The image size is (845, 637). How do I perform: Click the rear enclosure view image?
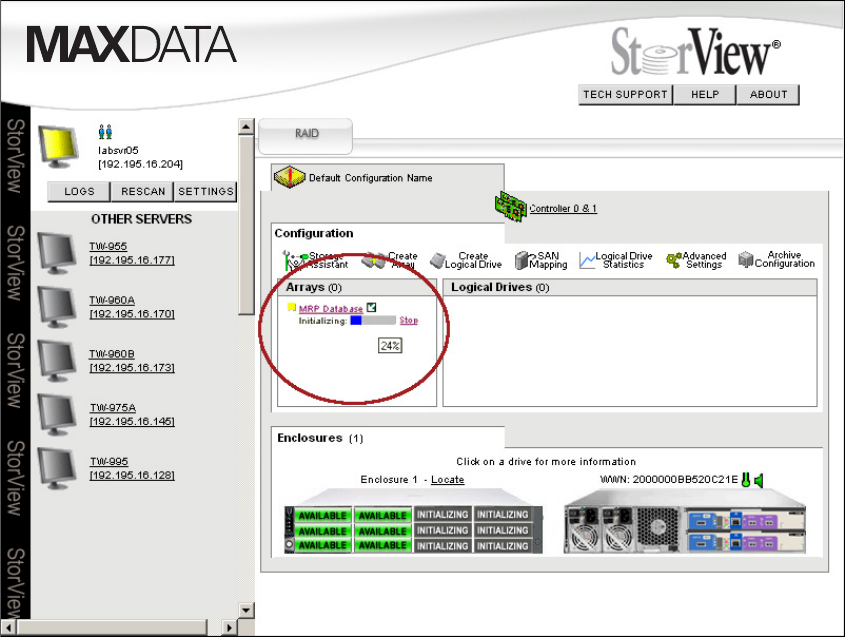pyautogui.click(x=684, y=522)
